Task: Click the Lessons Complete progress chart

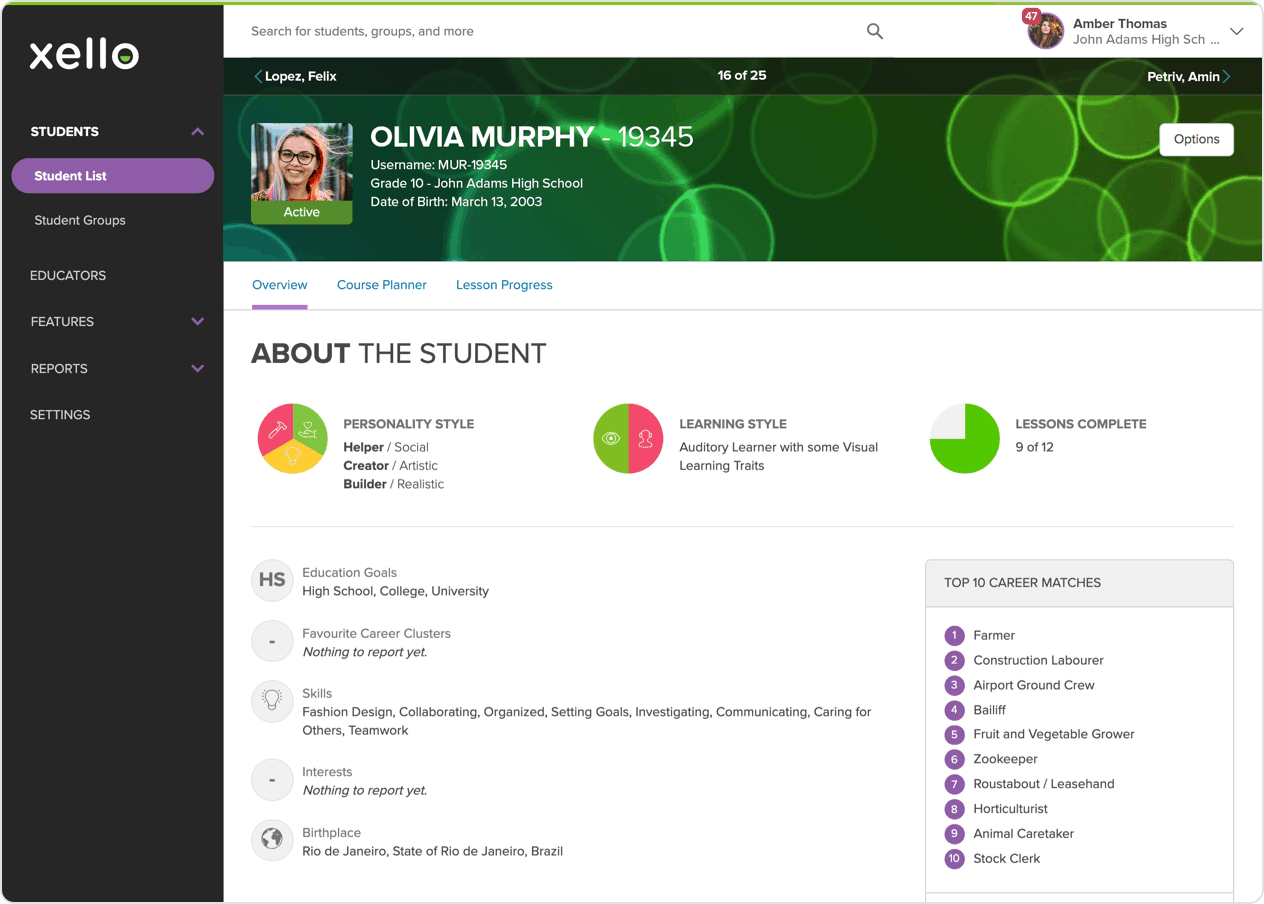Action: pyautogui.click(x=964, y=438)
